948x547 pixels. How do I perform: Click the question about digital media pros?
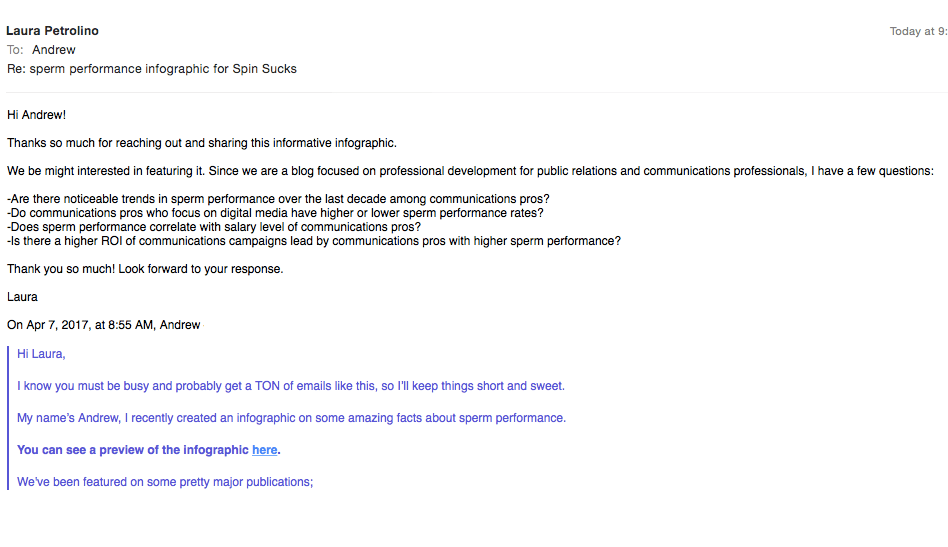tap(275, 213)
